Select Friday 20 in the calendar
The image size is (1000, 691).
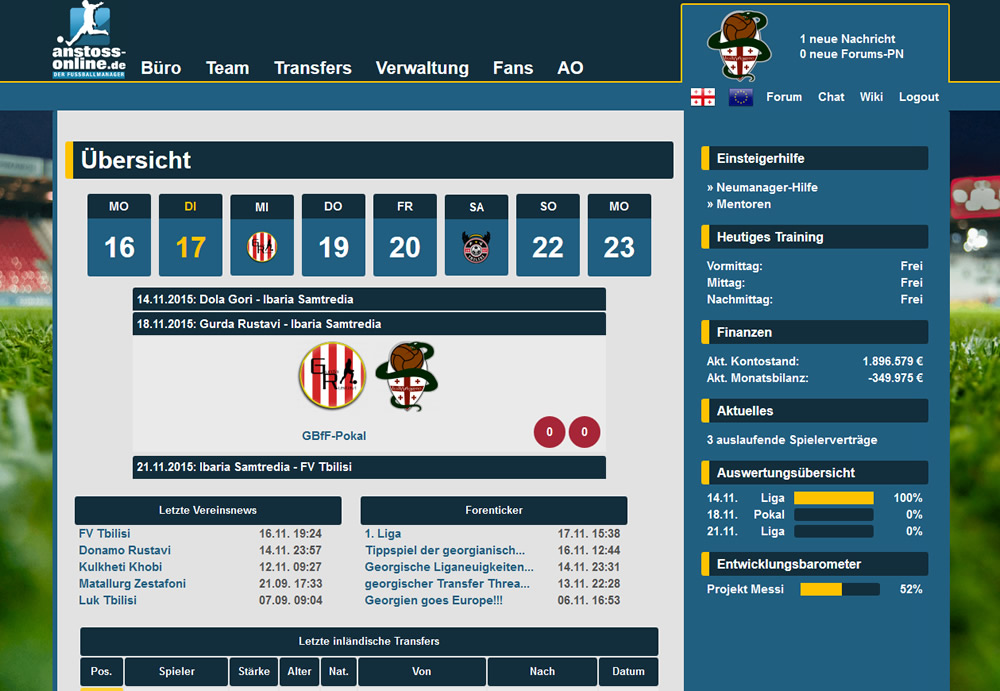(x=405, y=235)
